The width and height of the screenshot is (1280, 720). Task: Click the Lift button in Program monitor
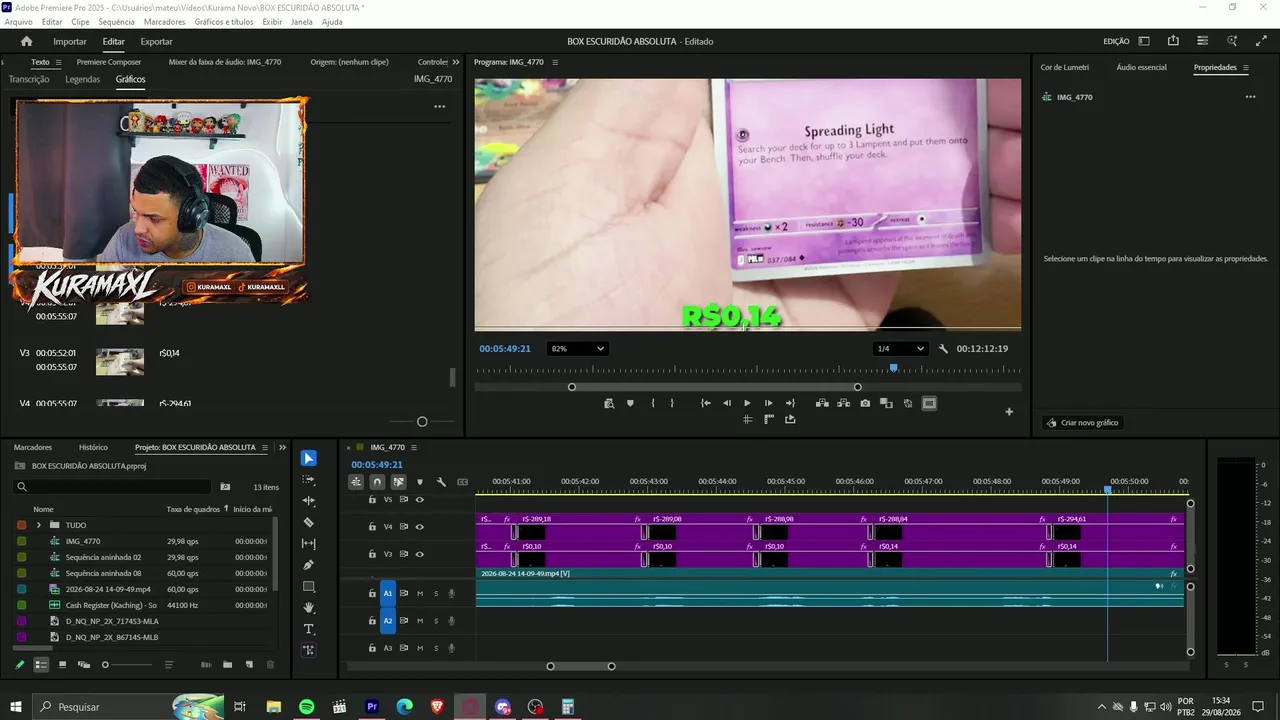pyautogui.click(x=822, y=403)
